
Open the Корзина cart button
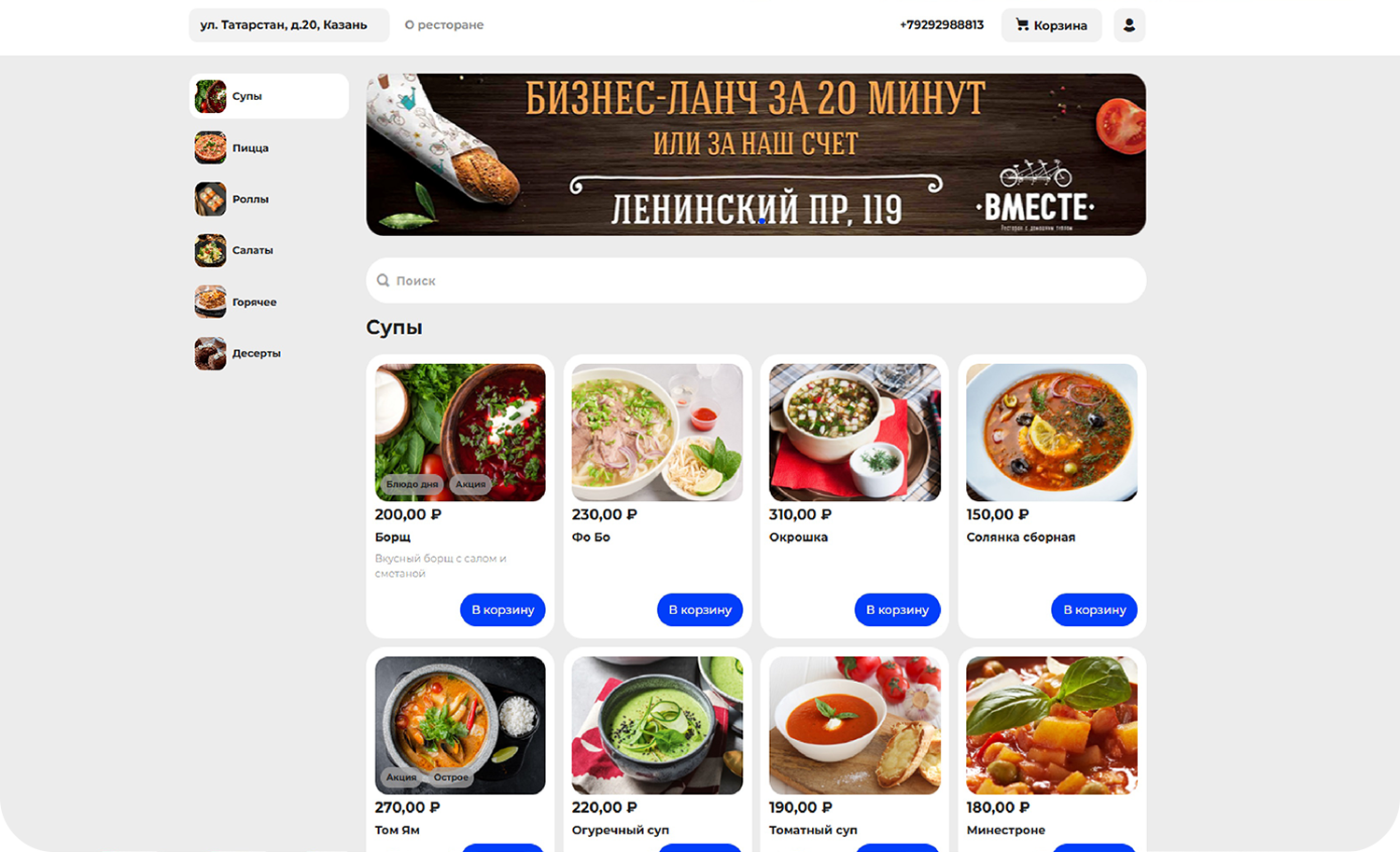pyautogui.click(x=1052, y=25)
